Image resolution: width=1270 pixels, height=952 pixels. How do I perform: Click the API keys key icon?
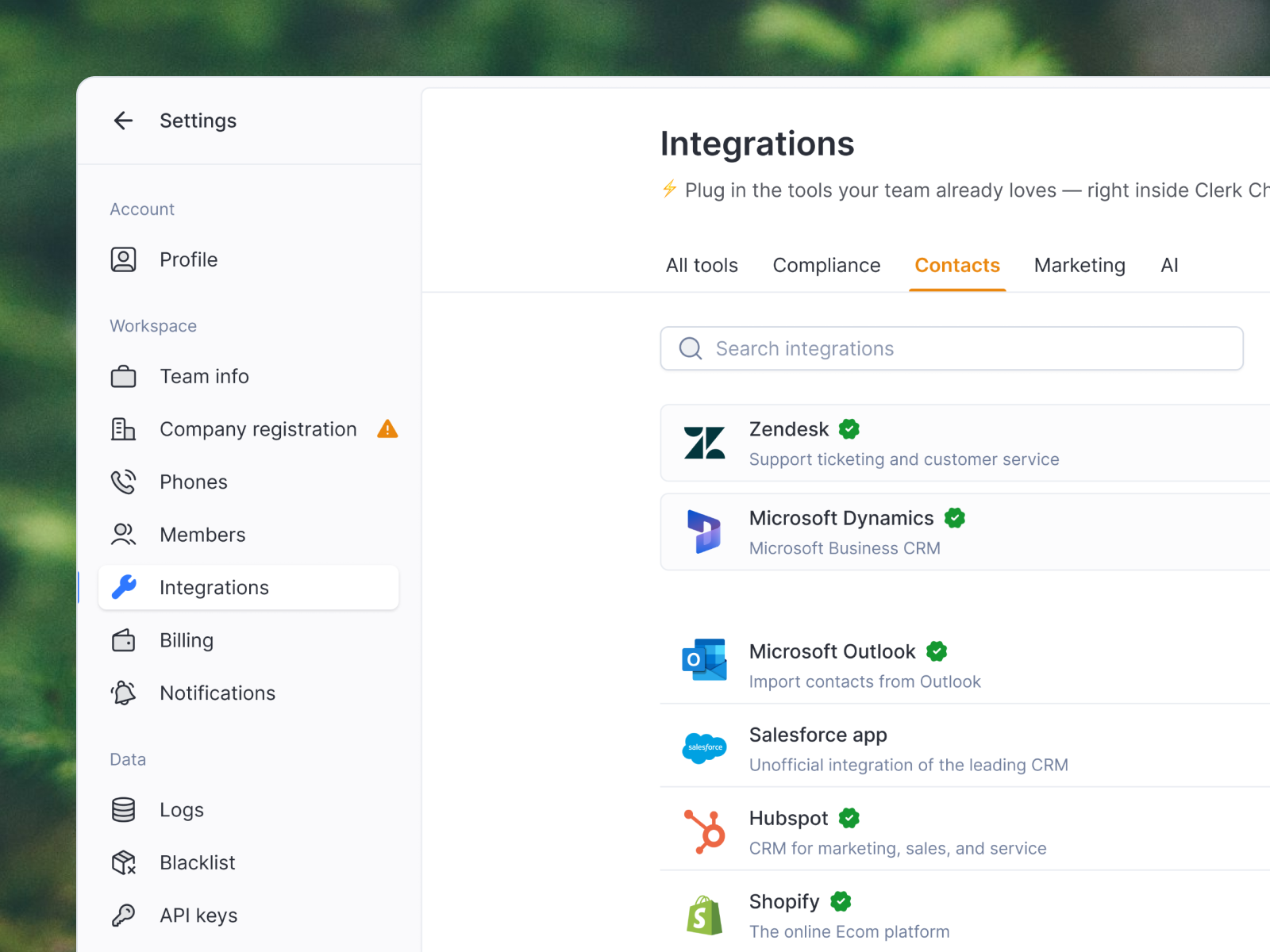[x=123, y=916]
